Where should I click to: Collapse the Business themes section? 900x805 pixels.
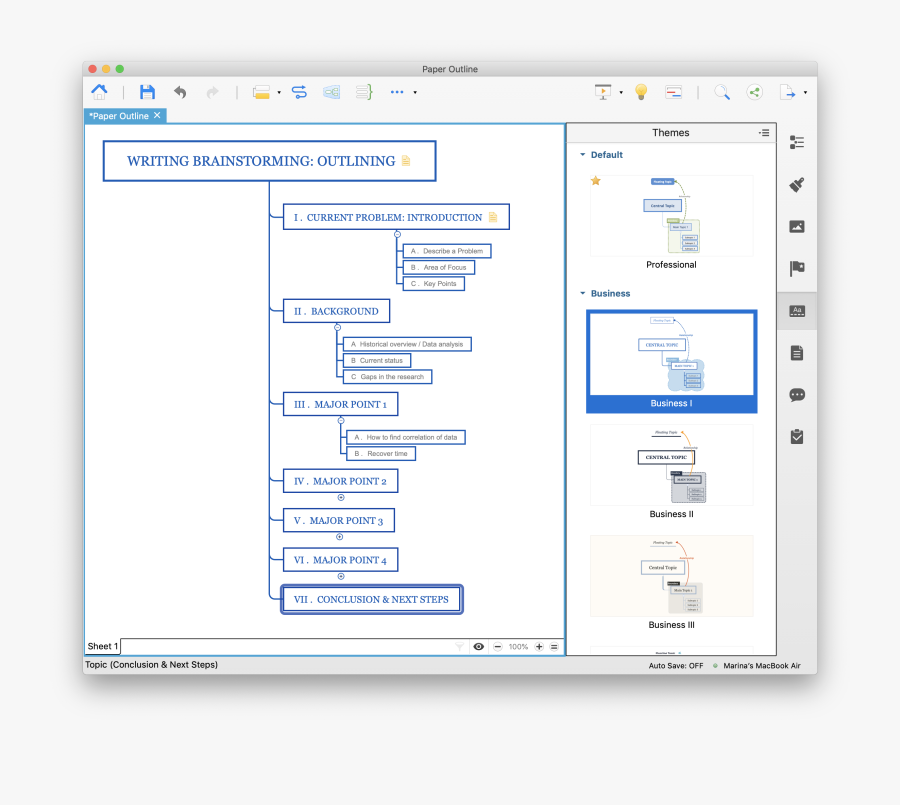point(583,293)
